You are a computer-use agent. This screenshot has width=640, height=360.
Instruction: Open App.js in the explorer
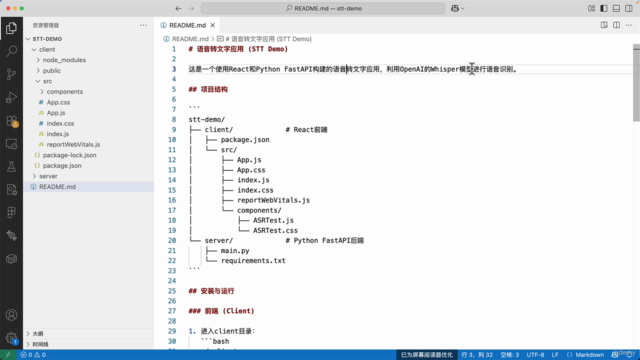point(56,113)
